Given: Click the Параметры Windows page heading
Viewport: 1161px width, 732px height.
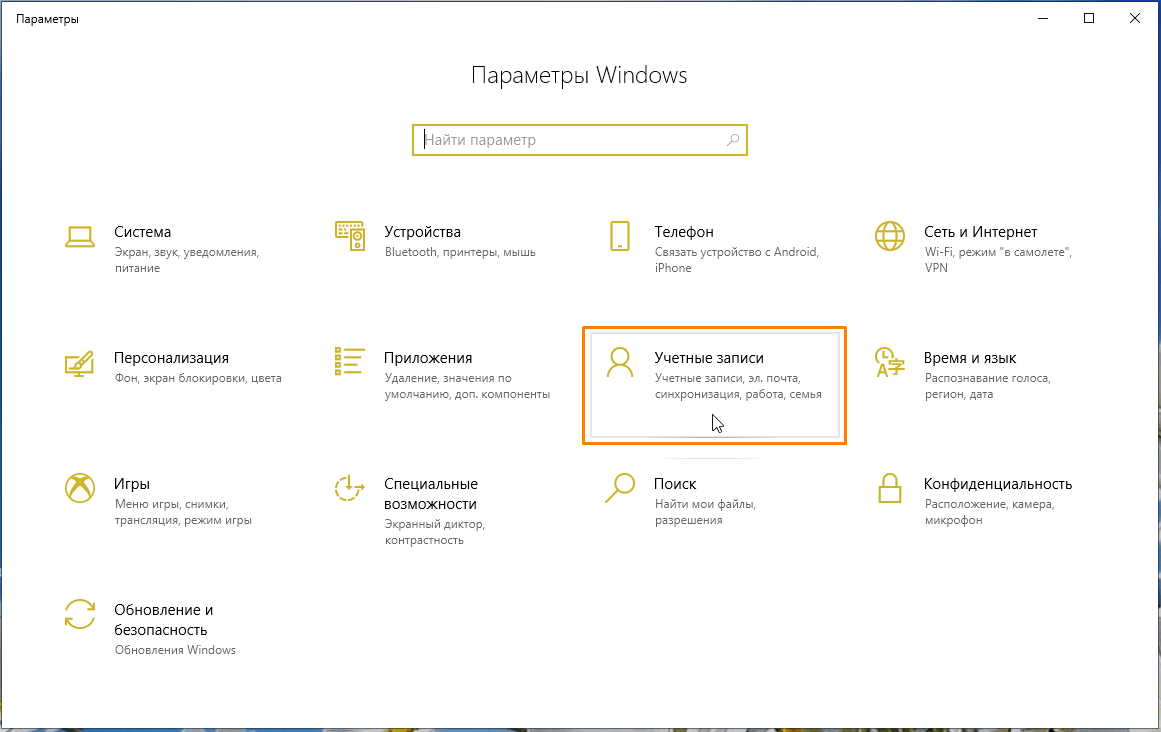Looking at the screenshot, I should [579, 74].
